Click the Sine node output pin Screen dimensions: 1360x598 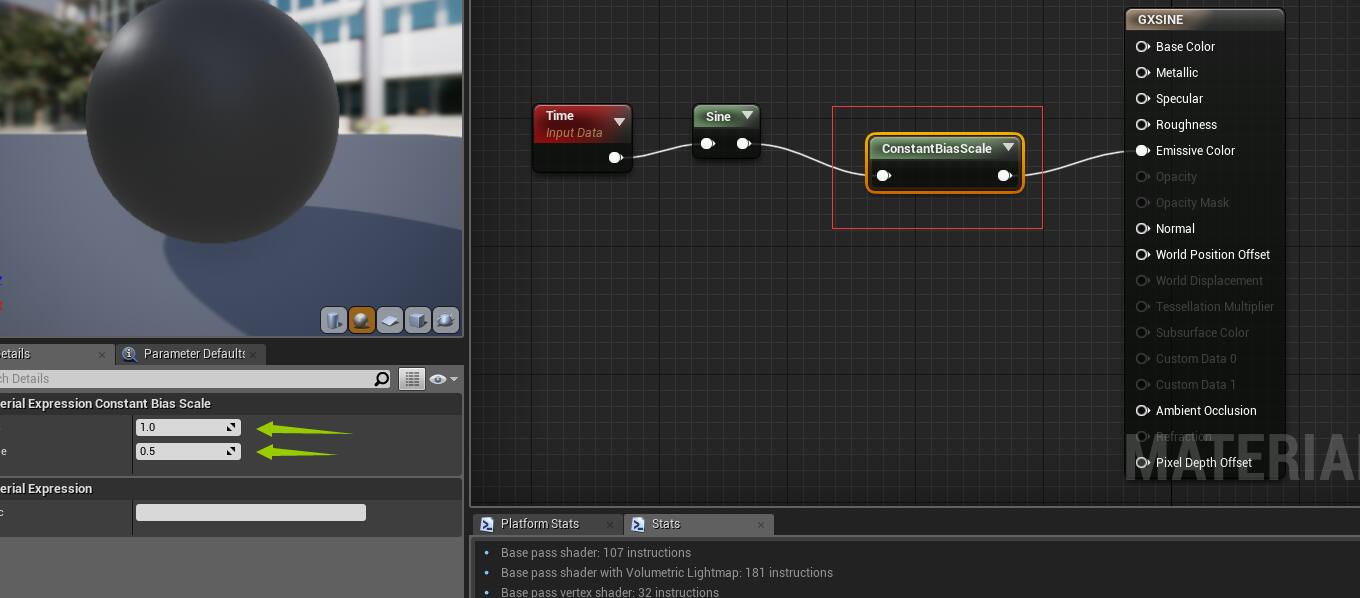tap(744, 144)
